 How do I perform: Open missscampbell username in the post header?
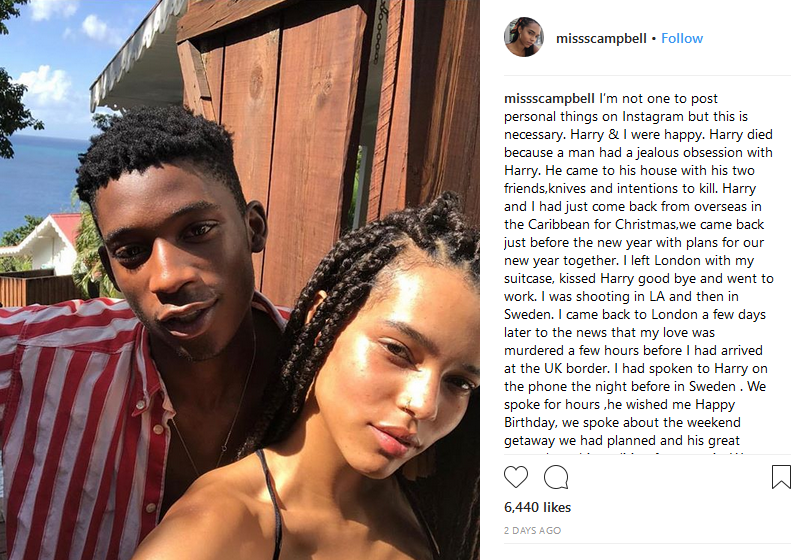click(601, 38)
